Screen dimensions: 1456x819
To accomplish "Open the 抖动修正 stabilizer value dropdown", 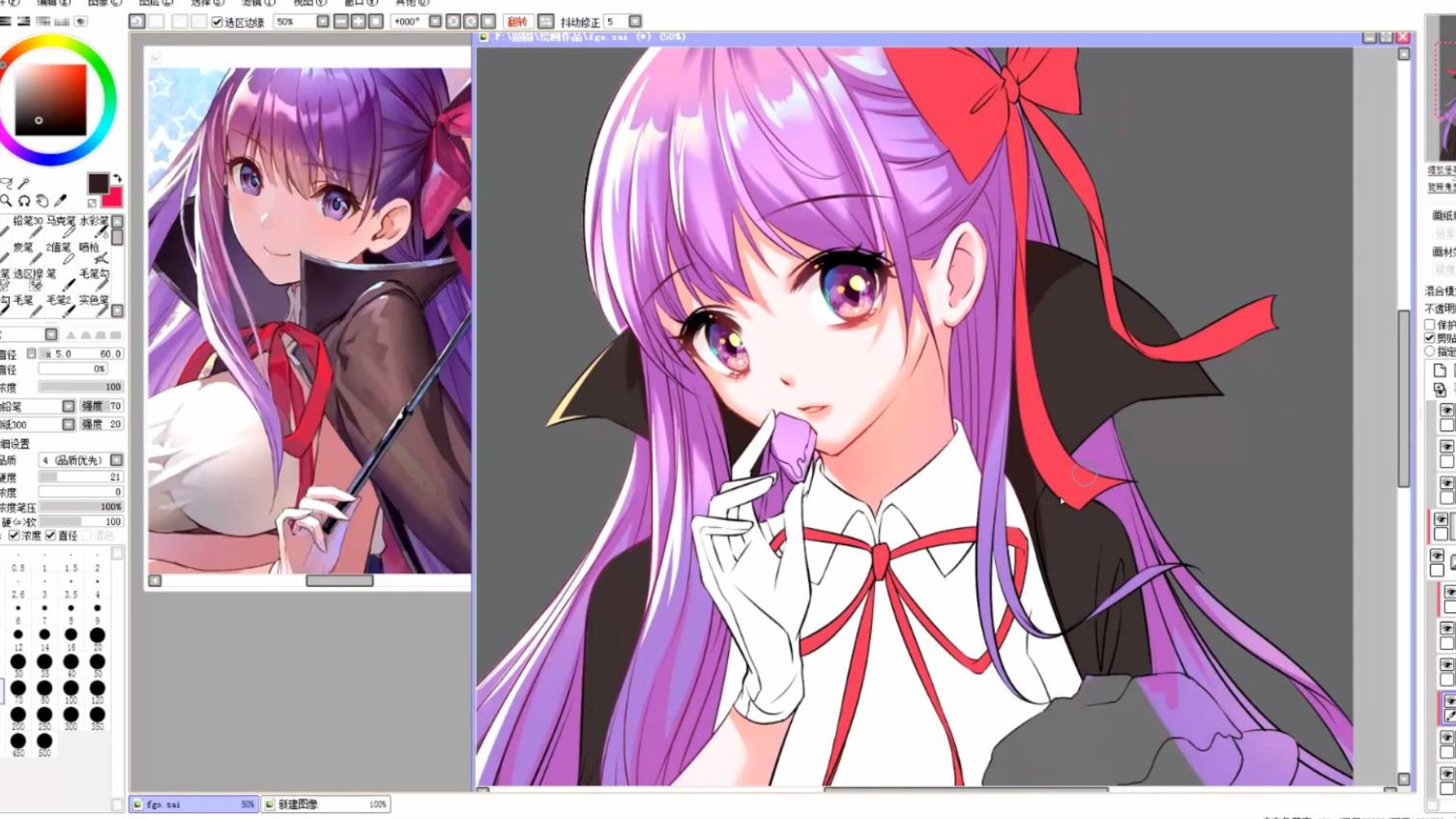I will pos(635,21).
